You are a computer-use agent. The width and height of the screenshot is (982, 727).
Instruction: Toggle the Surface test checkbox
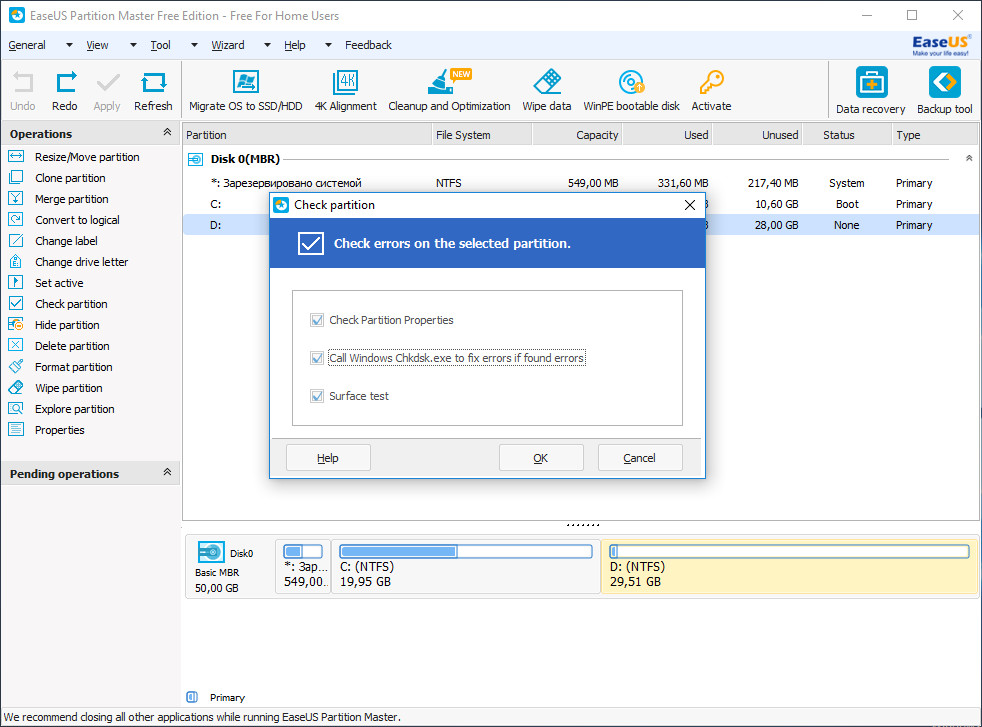click(317, 396)
